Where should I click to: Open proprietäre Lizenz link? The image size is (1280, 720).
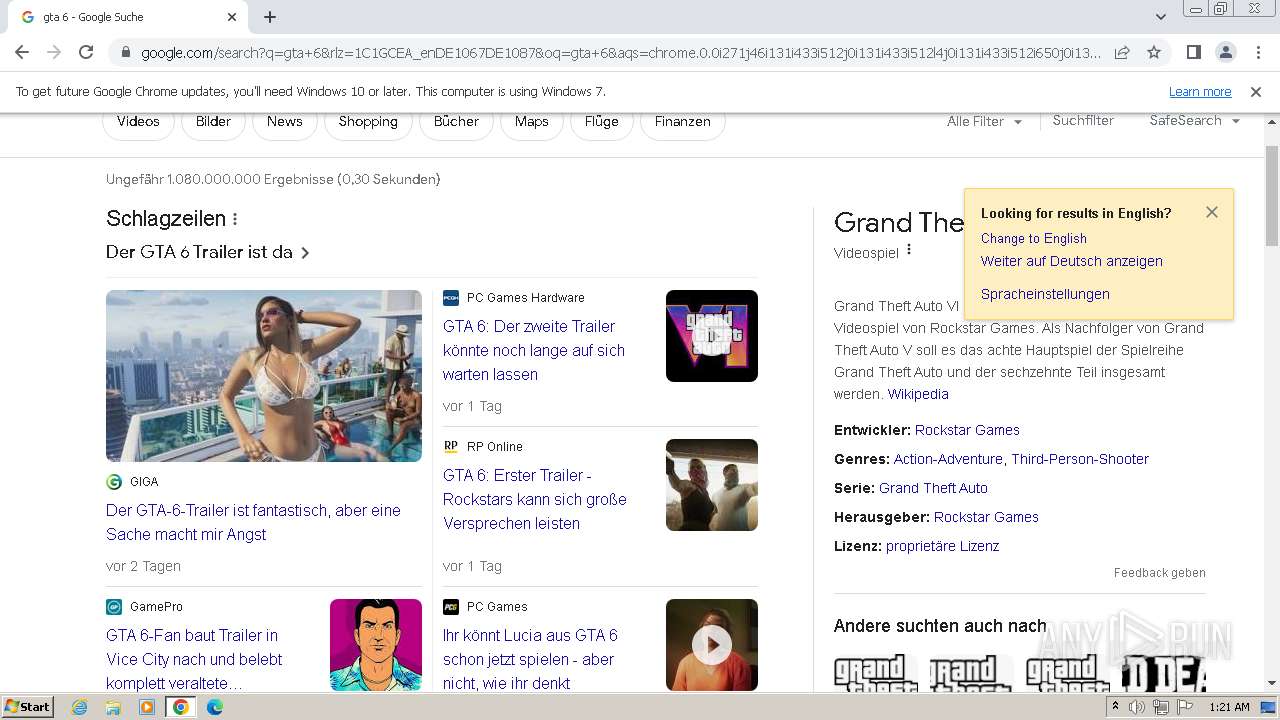click(x=942, y=546)
